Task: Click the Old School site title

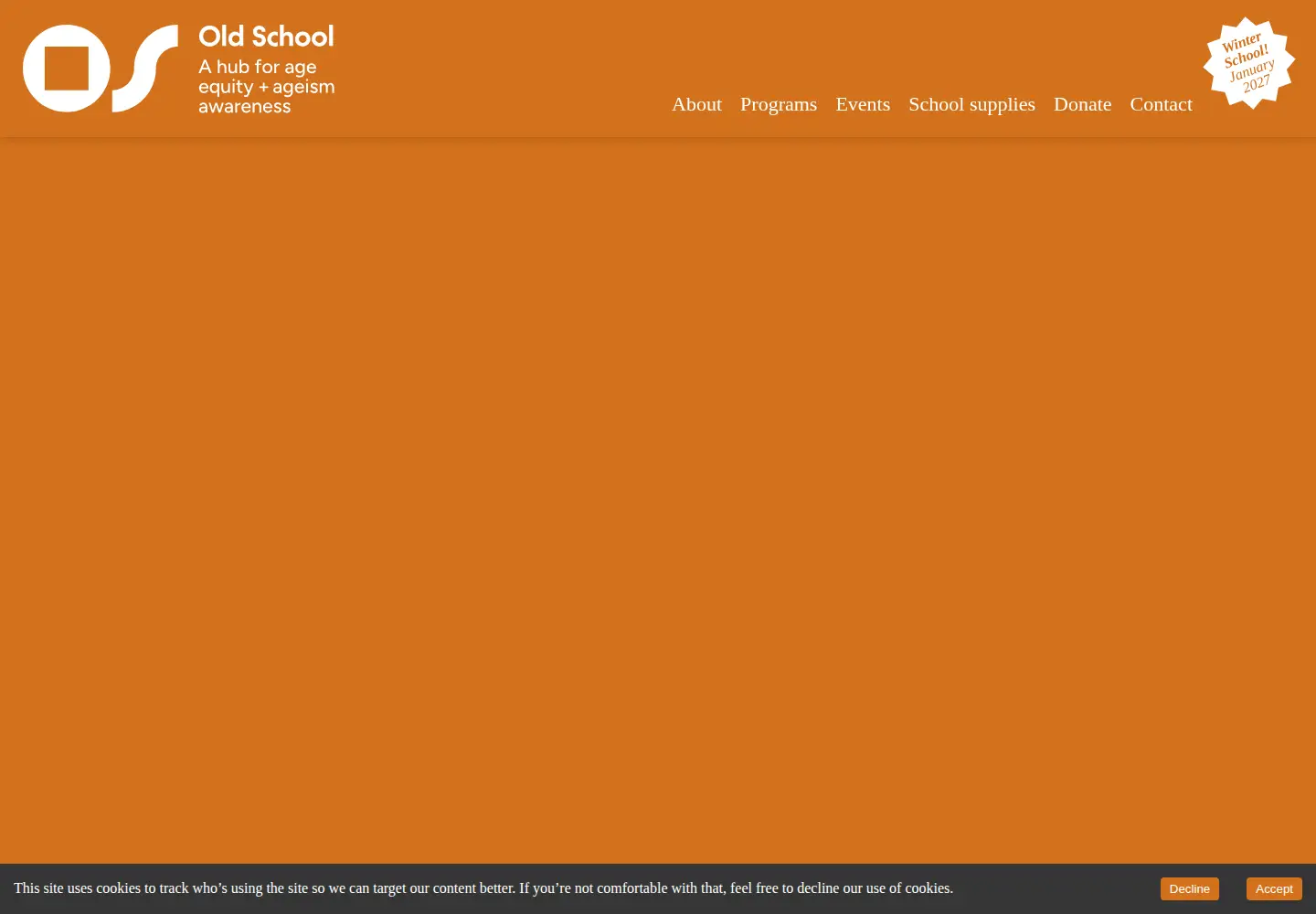Action: click(x=266, y=37)
